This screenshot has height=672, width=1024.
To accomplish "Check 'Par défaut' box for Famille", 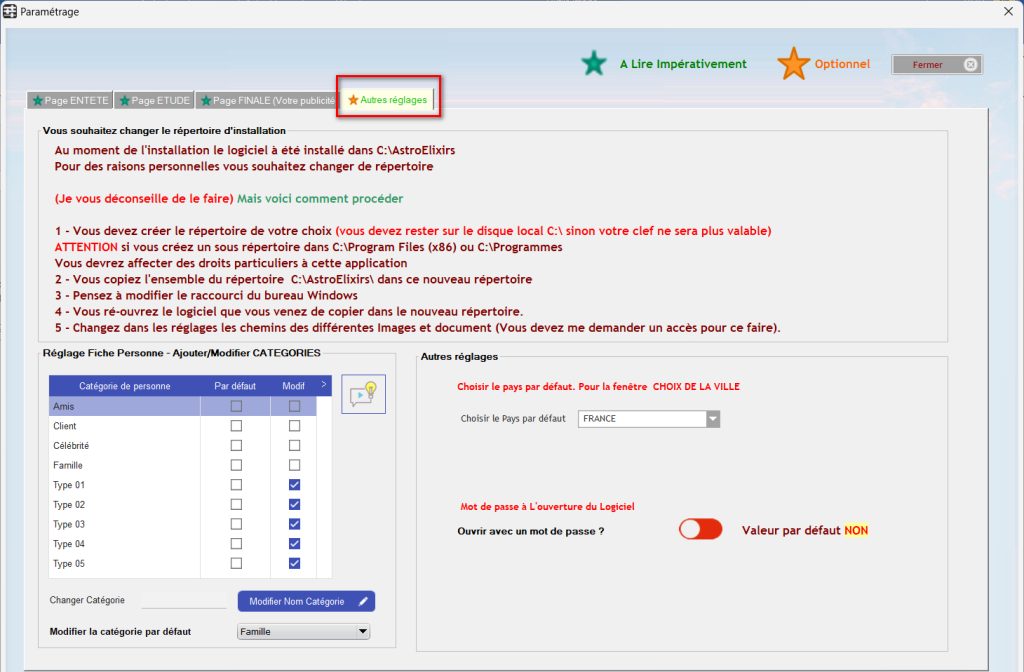I will 236,465.
